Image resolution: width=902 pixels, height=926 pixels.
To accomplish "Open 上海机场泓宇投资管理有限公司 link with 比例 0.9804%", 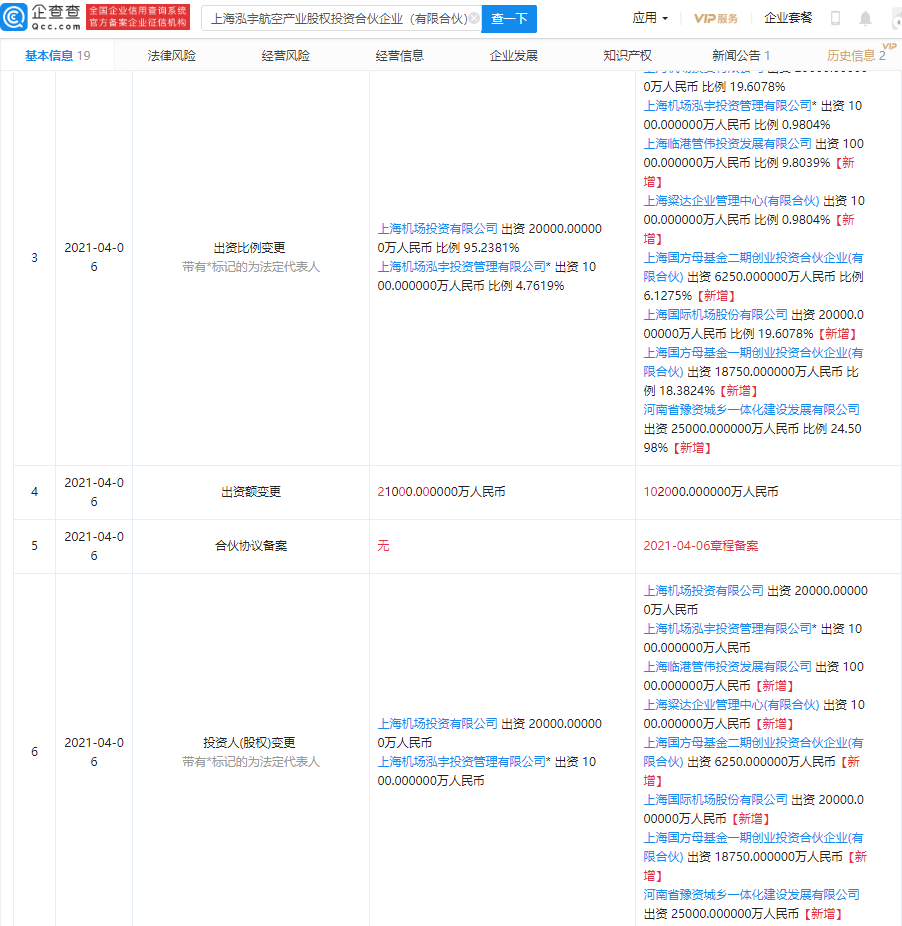I will pyautogui.click(x=728, y=106).
